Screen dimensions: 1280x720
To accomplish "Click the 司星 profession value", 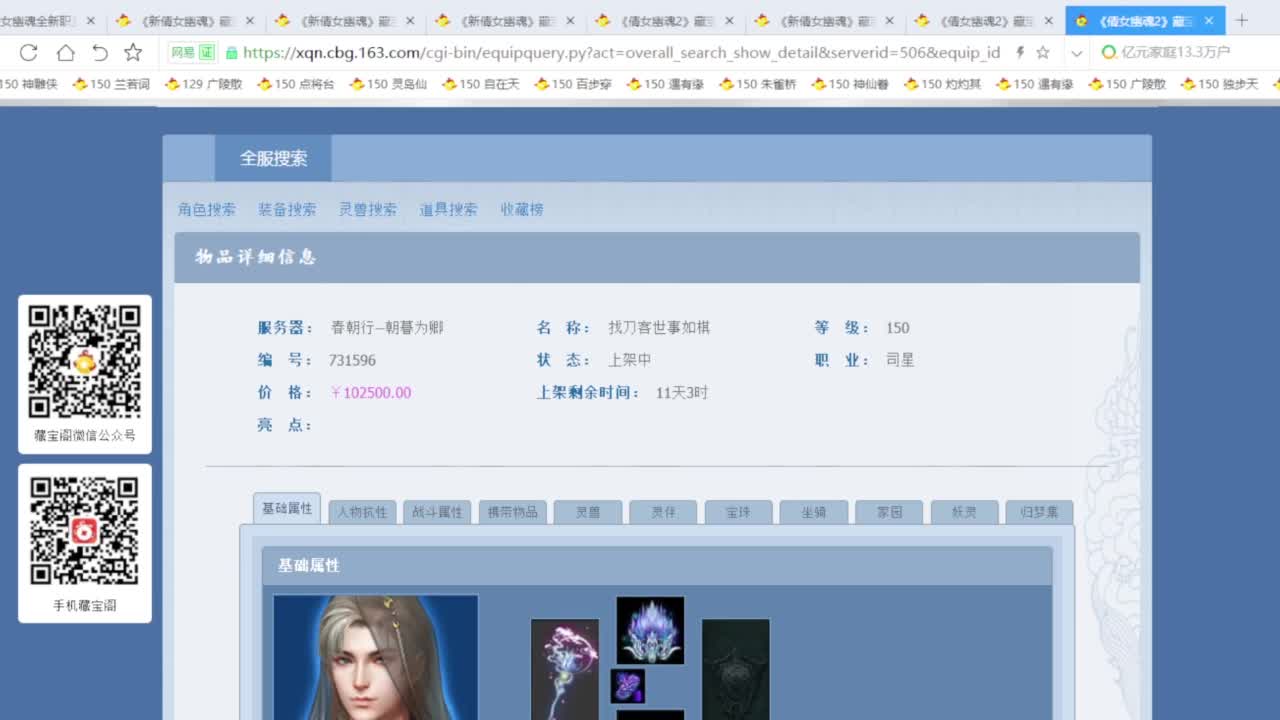I will coord(900,360).
